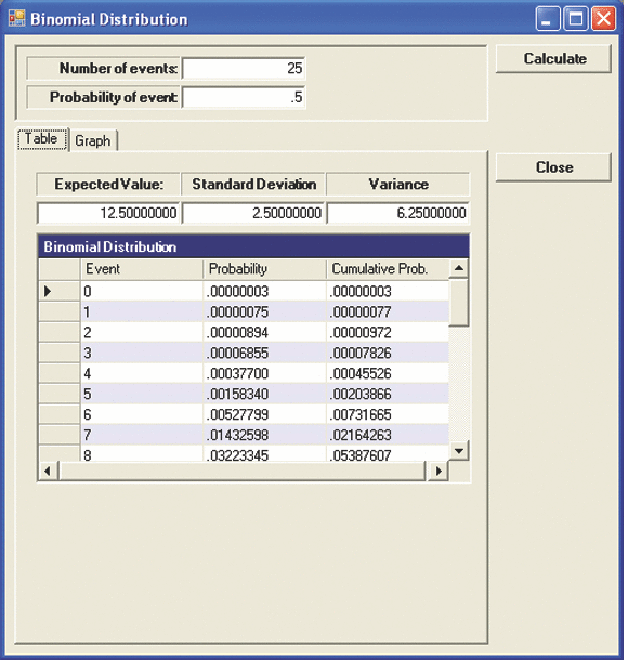Maximize the Binomial Distribution window

pyautogui.click(x=575, y=18)
